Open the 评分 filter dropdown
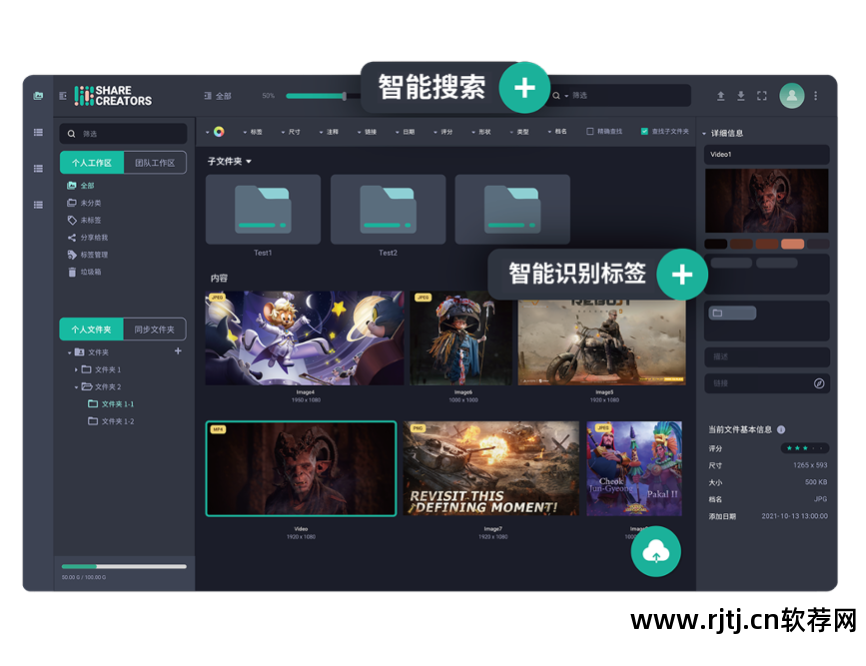The width and height of the screenshot is (866, 666). 443,132
